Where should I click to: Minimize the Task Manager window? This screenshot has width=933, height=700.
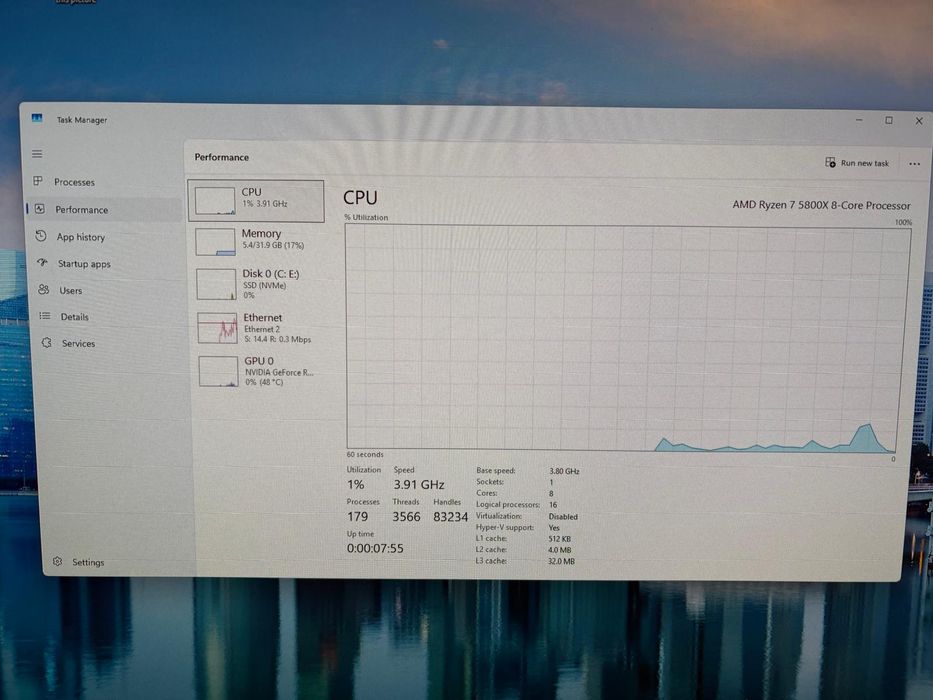[x=859, y=120]
